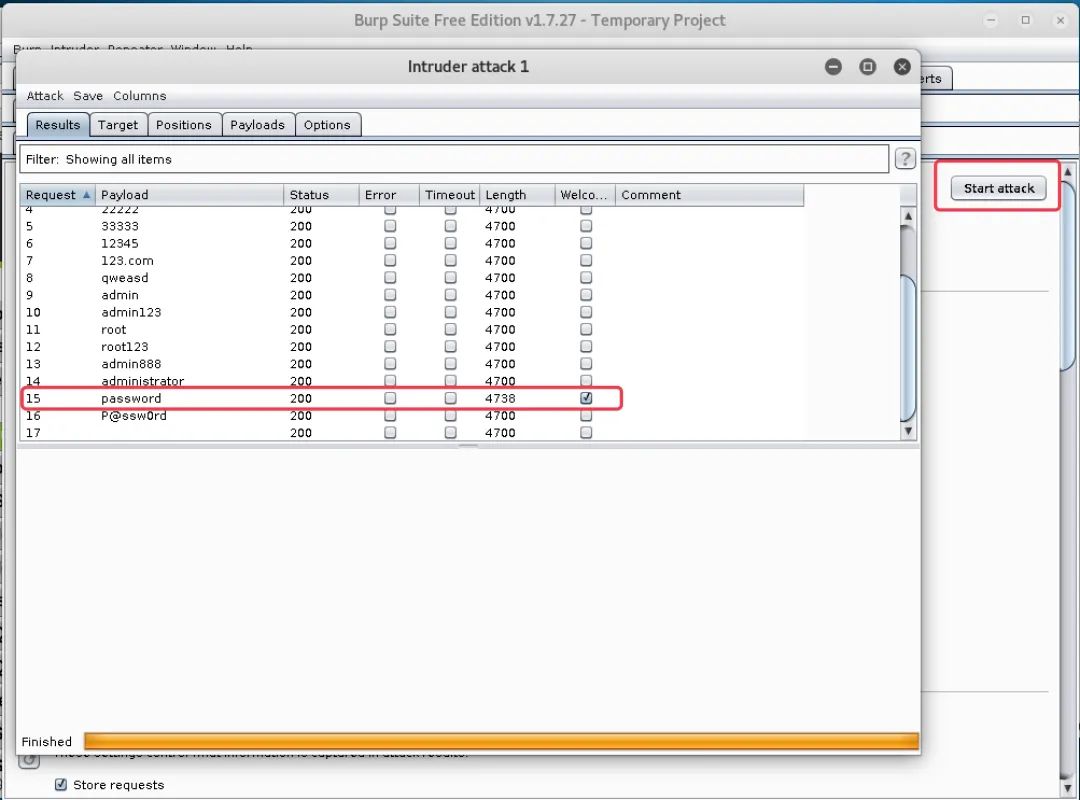Sort by the Length column header
Screen dimensions: 1080x800
[517, 195]
